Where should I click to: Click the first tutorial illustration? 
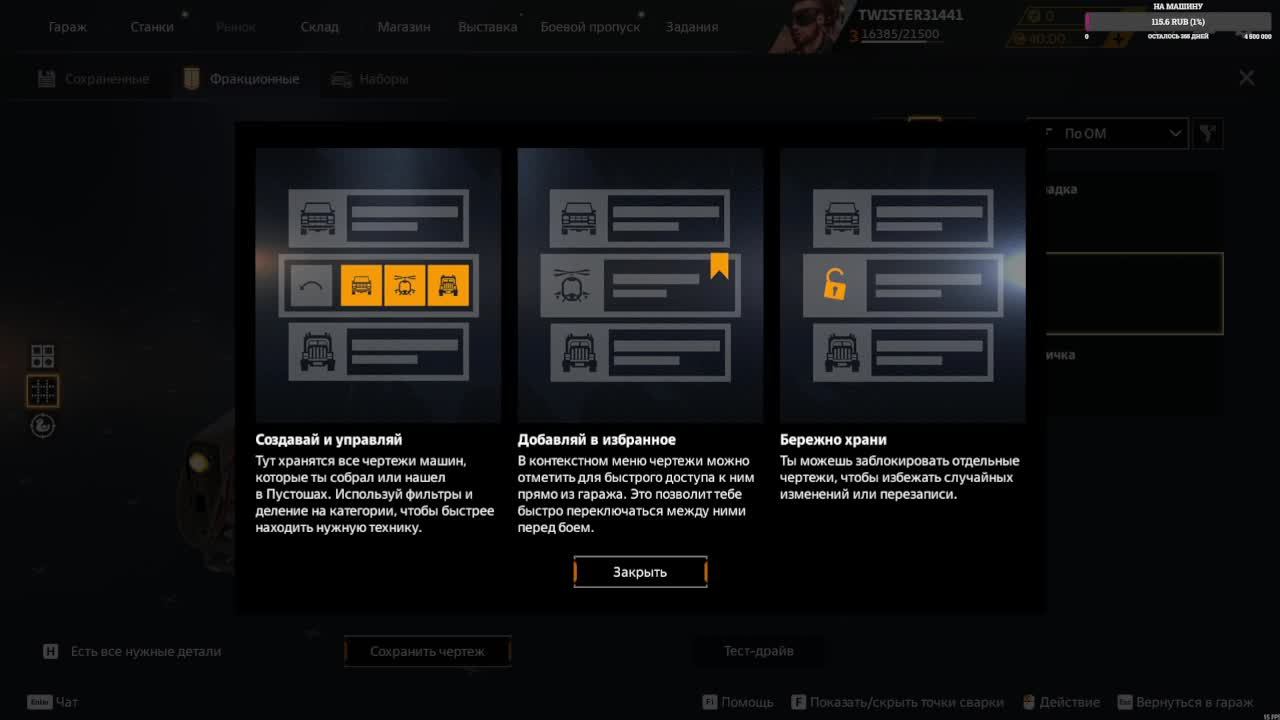click(x=378, y=285)
